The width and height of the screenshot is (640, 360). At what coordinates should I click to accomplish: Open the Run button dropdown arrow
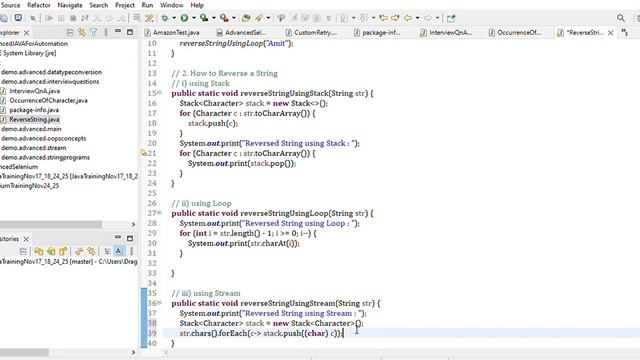(x=193, y=18)
